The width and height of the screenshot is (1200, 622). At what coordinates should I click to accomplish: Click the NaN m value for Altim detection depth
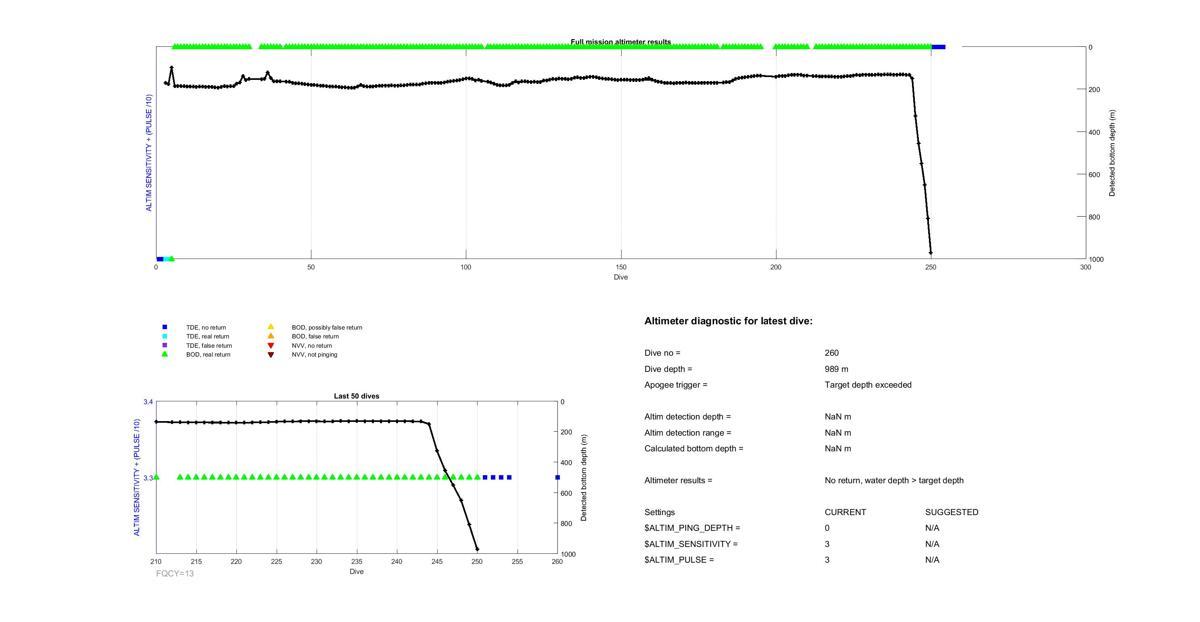[838, 417]
